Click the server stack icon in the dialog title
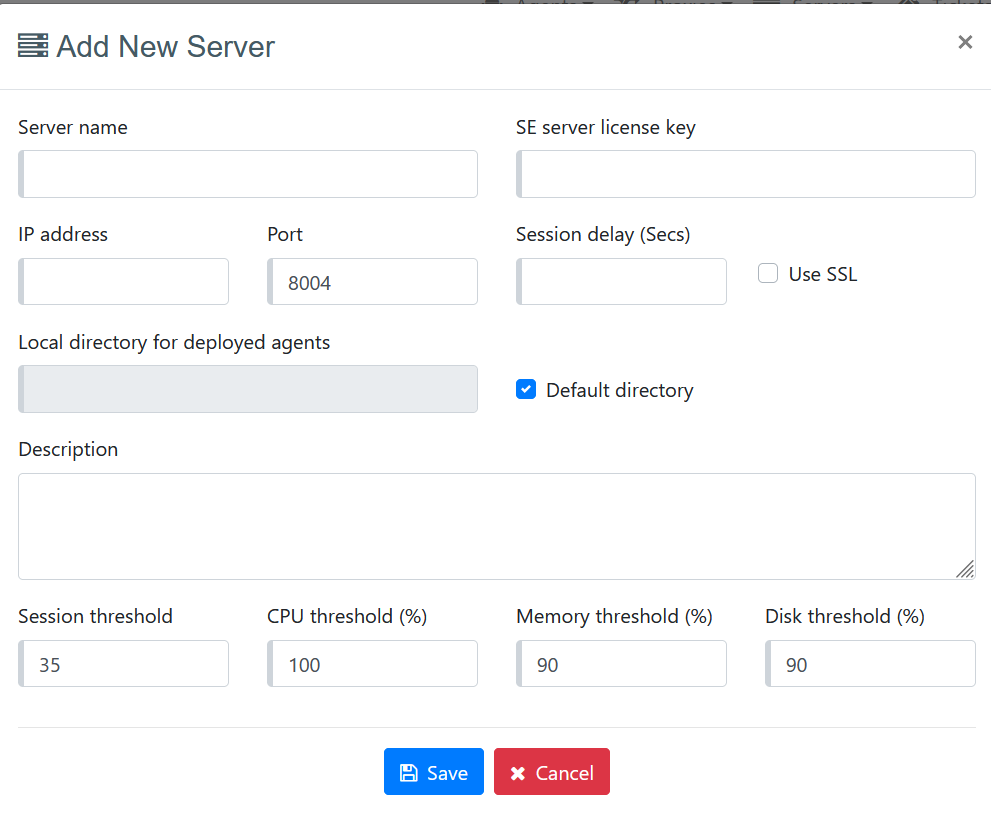 pos(33,46)
